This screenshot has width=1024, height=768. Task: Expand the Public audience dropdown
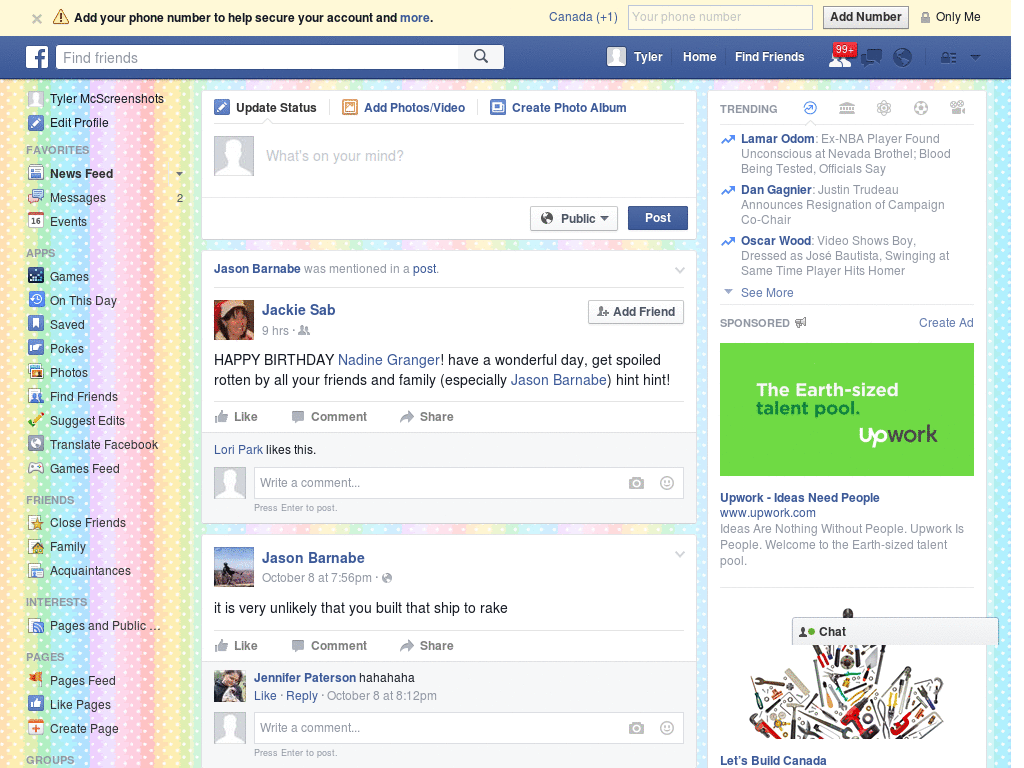point(574,218)
